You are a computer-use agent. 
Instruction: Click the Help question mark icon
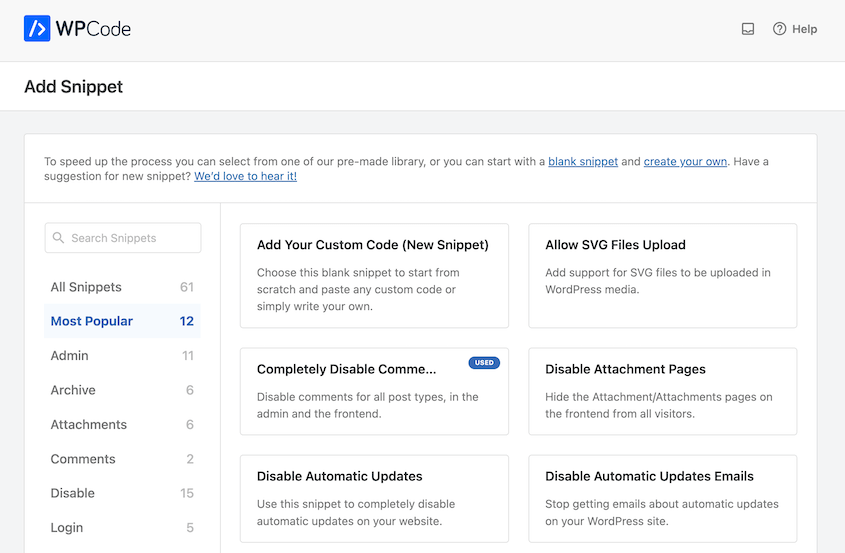780,29
